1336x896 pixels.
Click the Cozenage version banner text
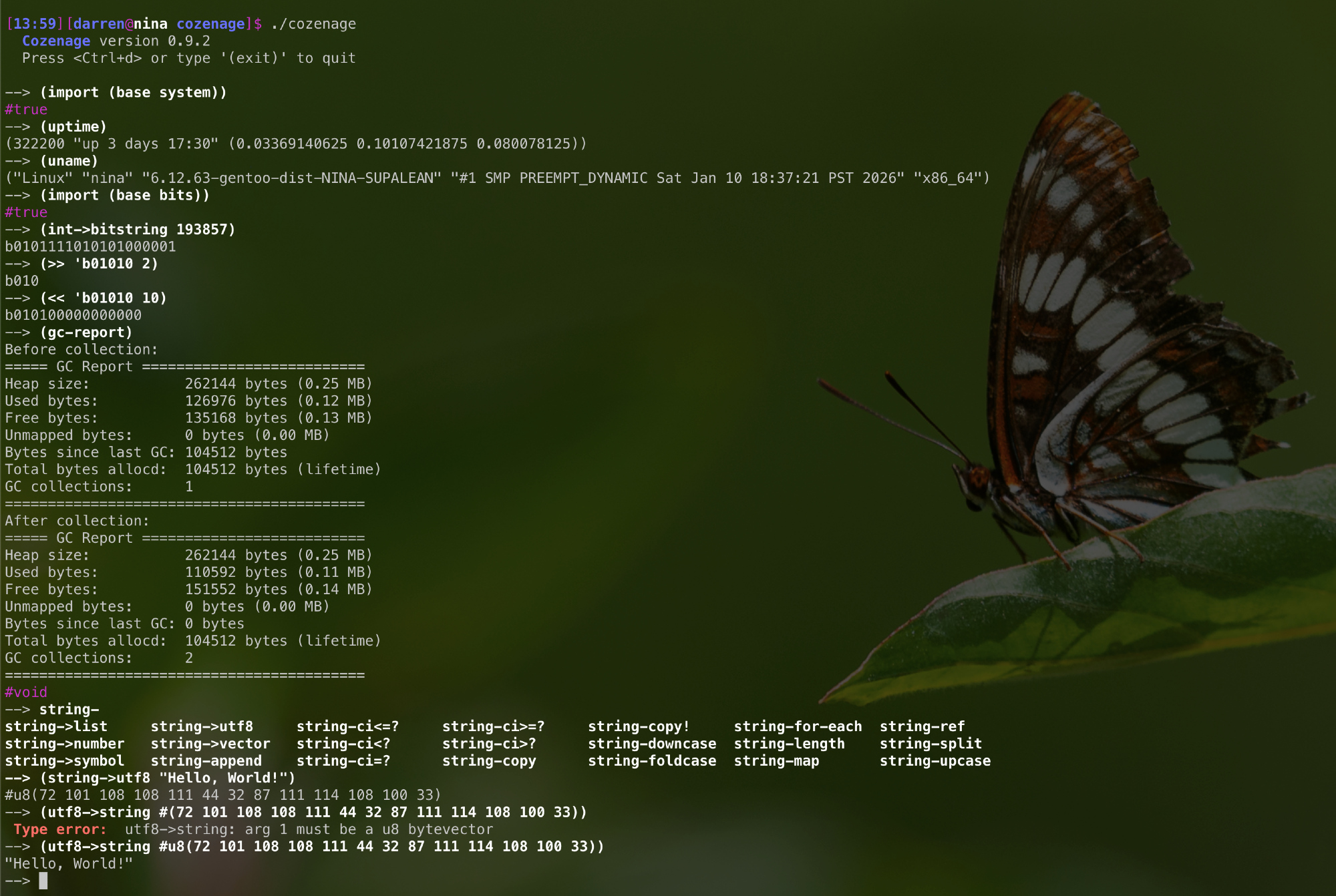116,41
